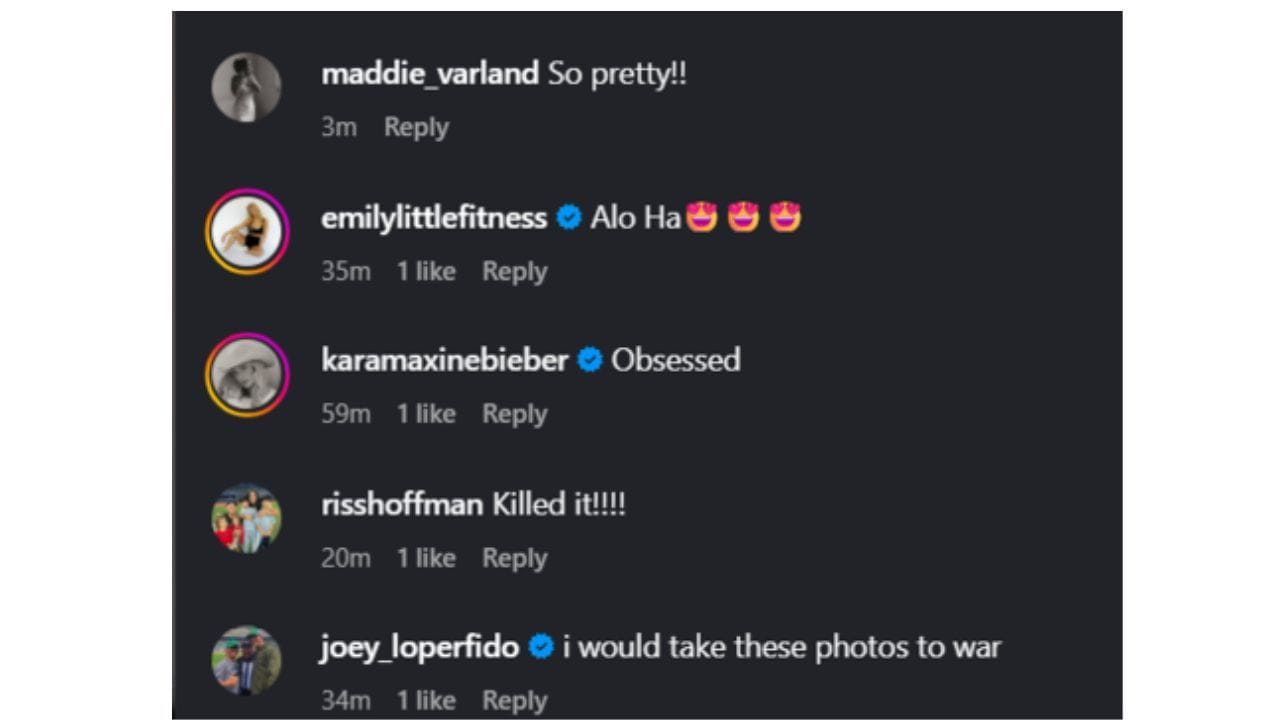The height and width of the screenshot is (720, 1280).
Task: Click risshoffman's profile avatar
Action: [246, 518]
